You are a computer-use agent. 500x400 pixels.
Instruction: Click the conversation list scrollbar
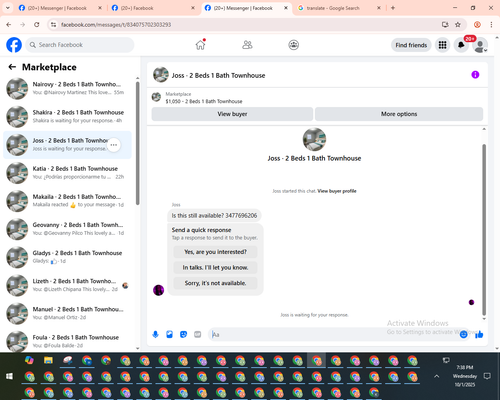(137, 143)
